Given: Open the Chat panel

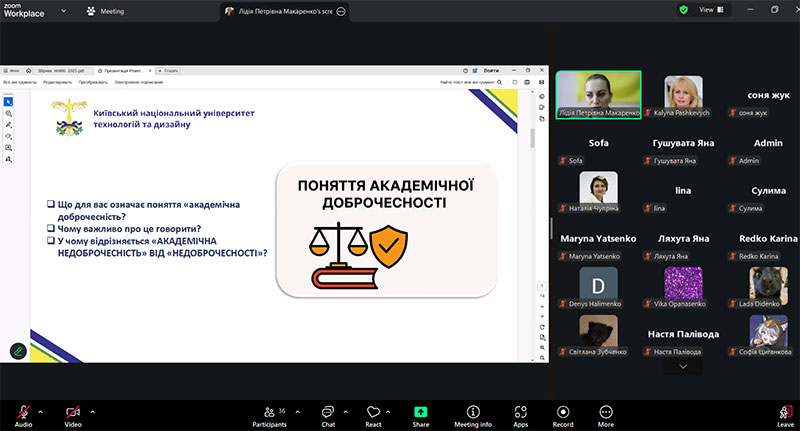Looking at the screenshot, I should (x=327, y=413).
